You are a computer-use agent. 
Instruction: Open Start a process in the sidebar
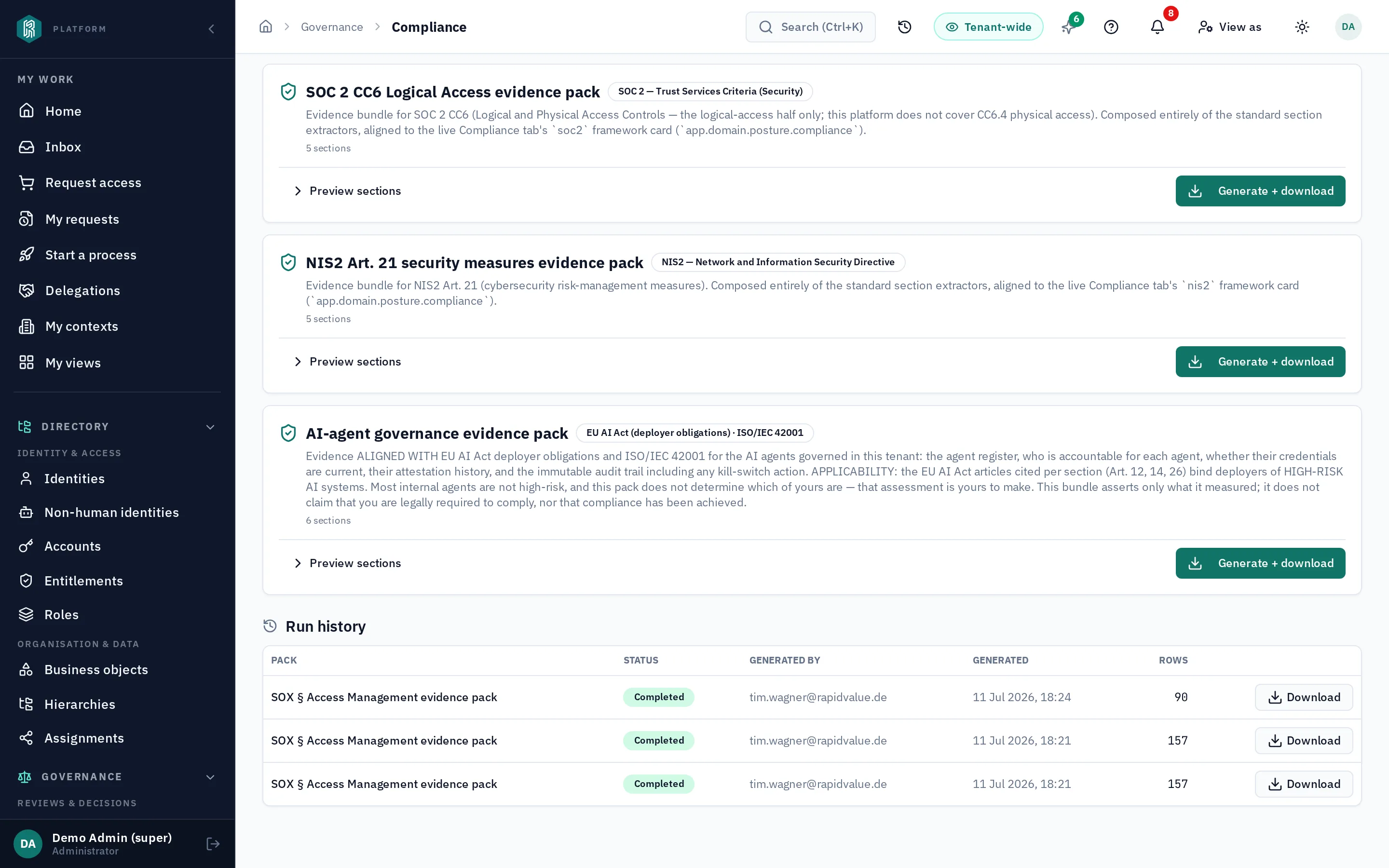117,255
